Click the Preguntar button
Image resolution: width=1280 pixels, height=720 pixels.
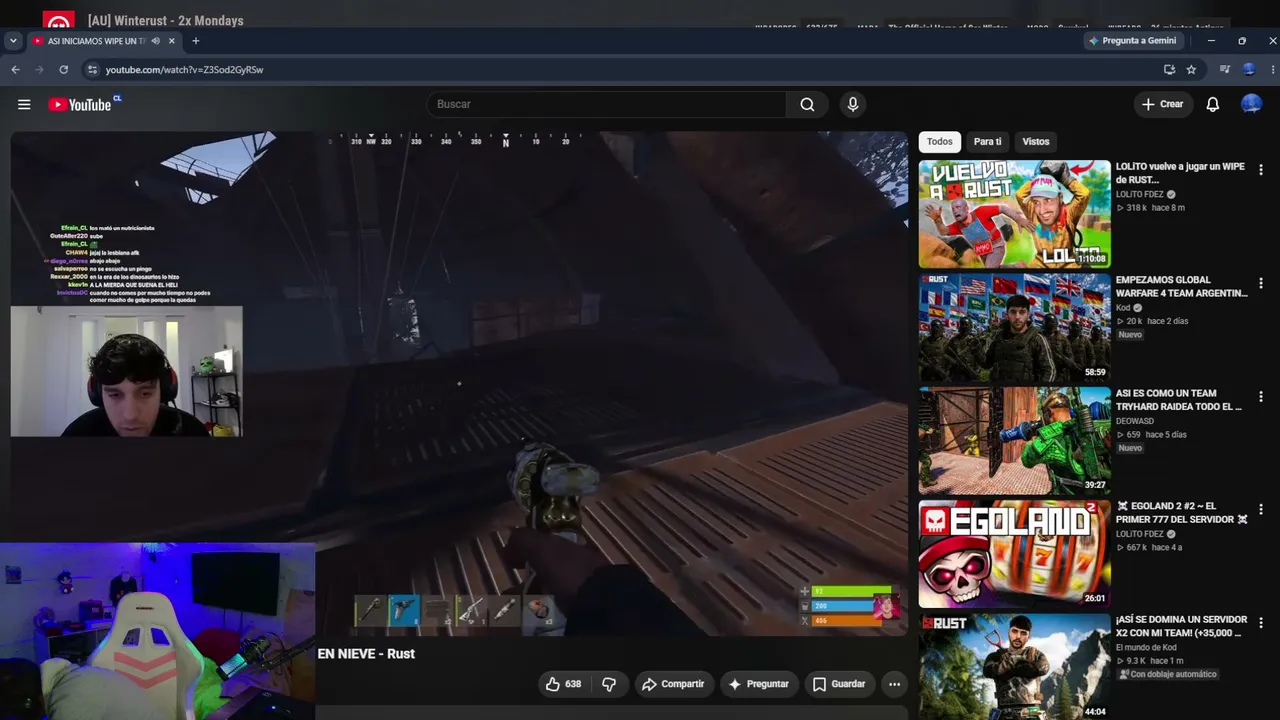759,684
